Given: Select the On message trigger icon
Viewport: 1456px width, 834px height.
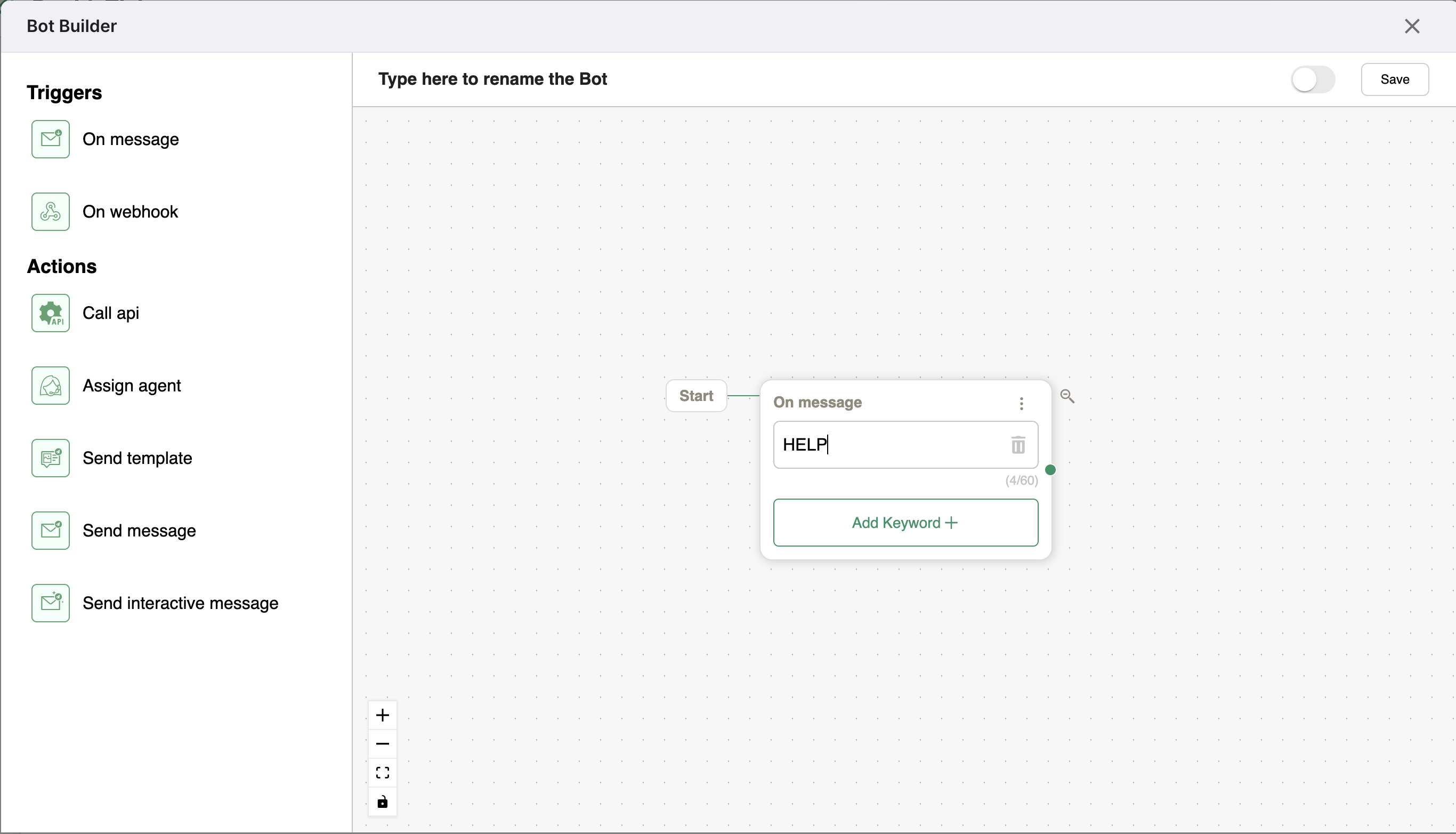Looking at the screenshot, I should (x=51, y=139).
